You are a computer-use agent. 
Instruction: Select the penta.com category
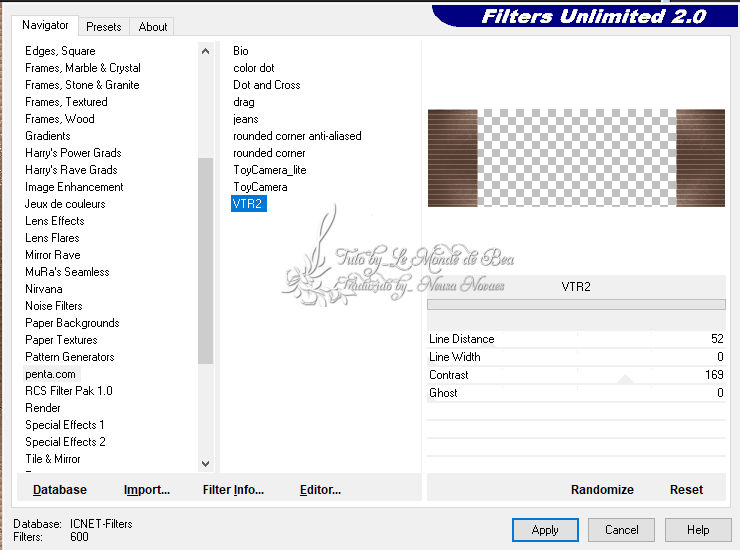pos(50,374)
